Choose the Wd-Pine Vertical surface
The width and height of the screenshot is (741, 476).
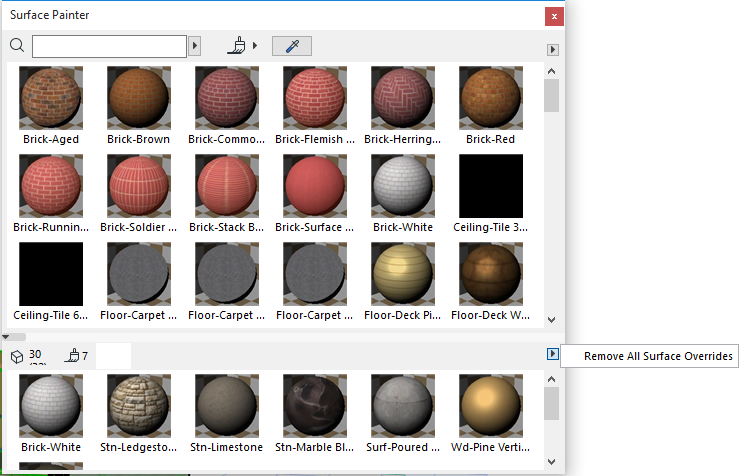491,406
